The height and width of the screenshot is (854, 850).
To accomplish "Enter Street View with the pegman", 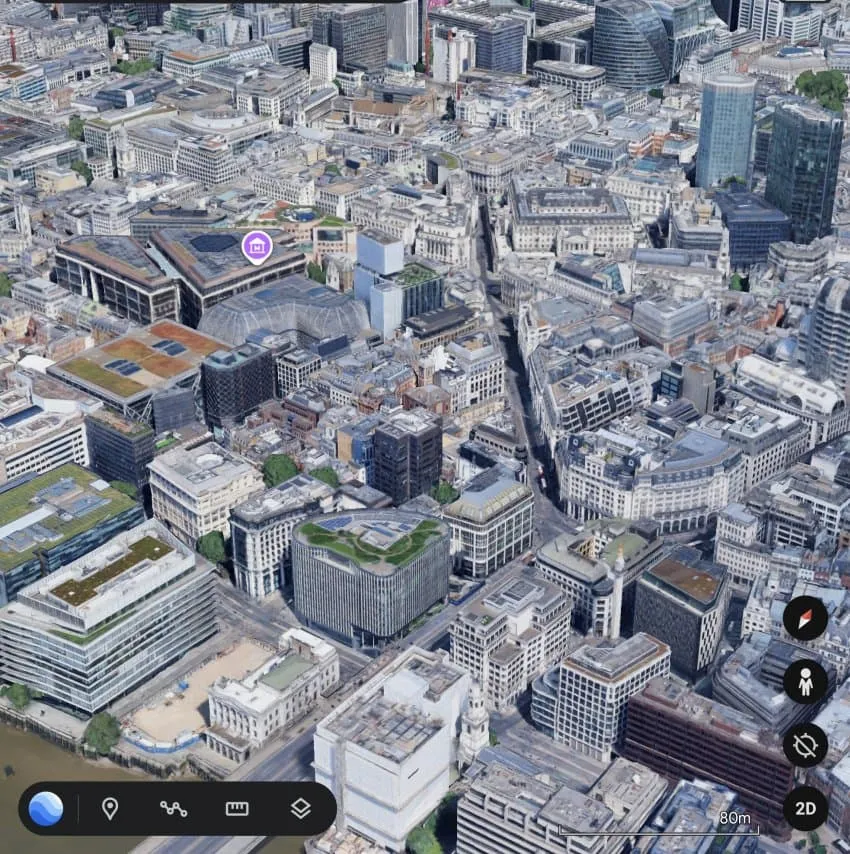I will click(x=805, y=681).
